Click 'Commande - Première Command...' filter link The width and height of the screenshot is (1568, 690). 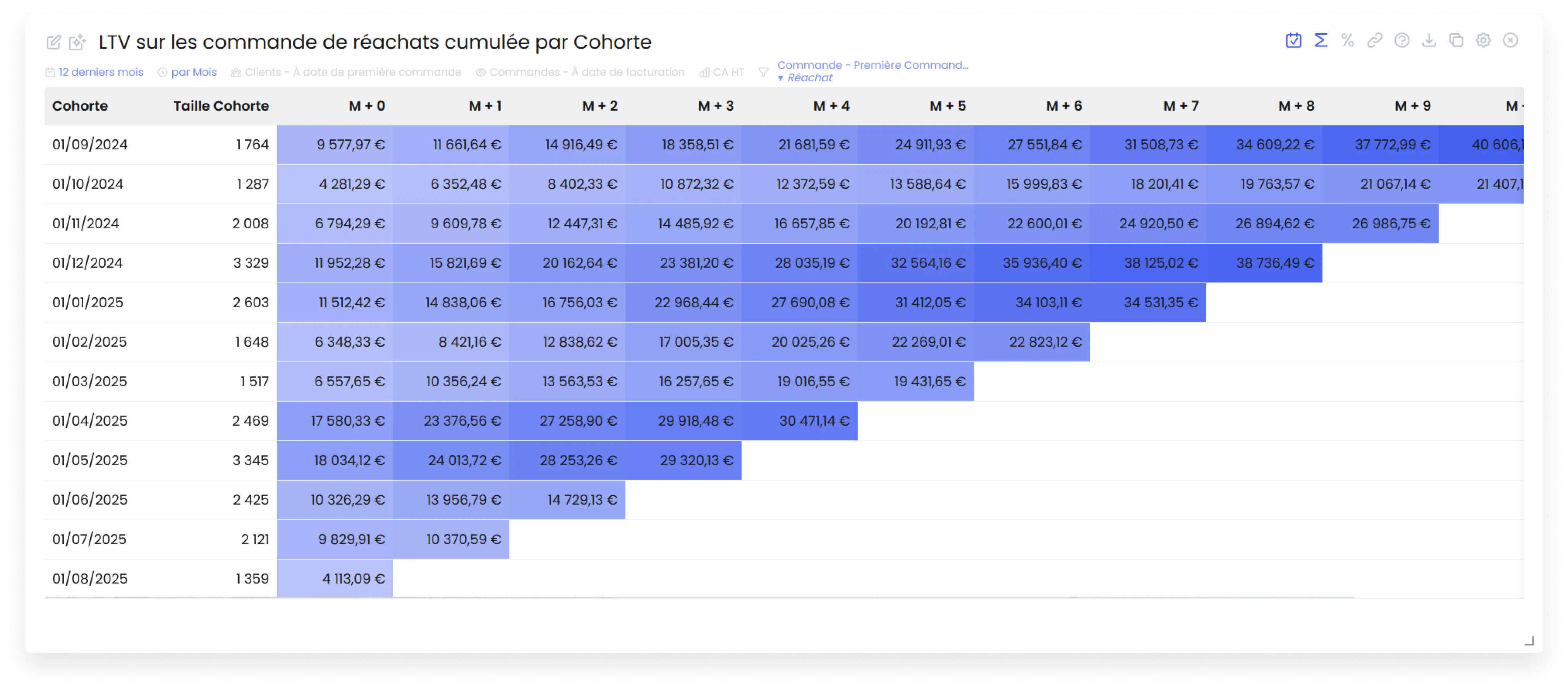872,65
